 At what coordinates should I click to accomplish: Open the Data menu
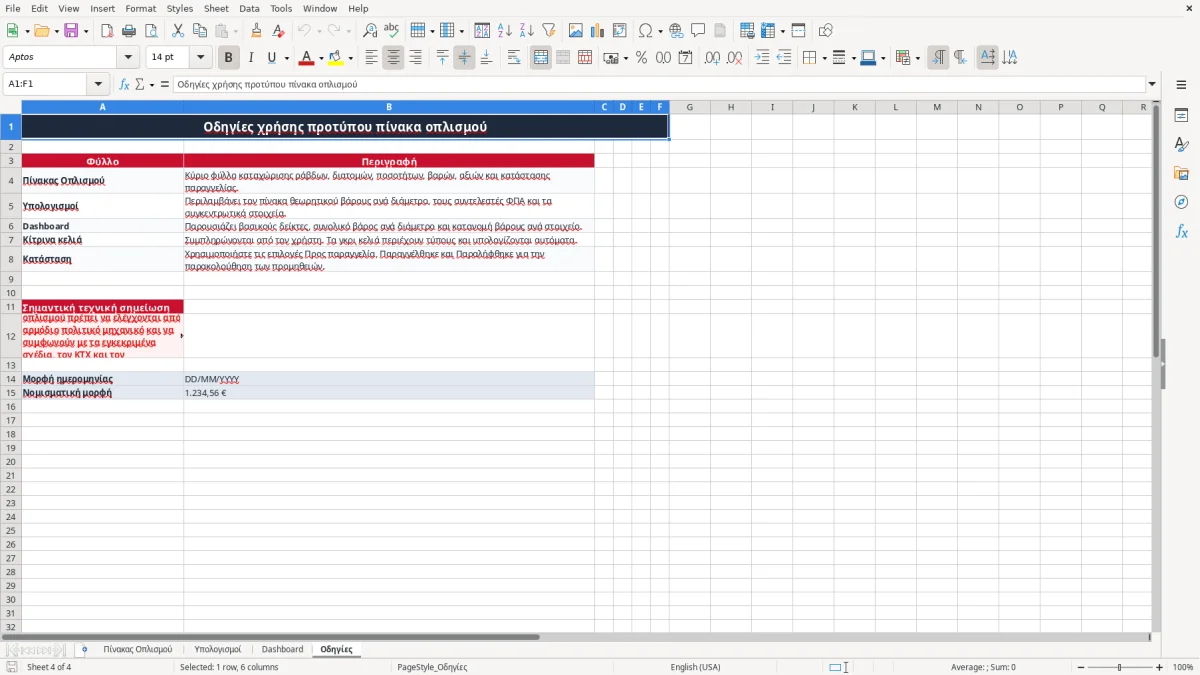pyautogui.click(x=249, y=8)
